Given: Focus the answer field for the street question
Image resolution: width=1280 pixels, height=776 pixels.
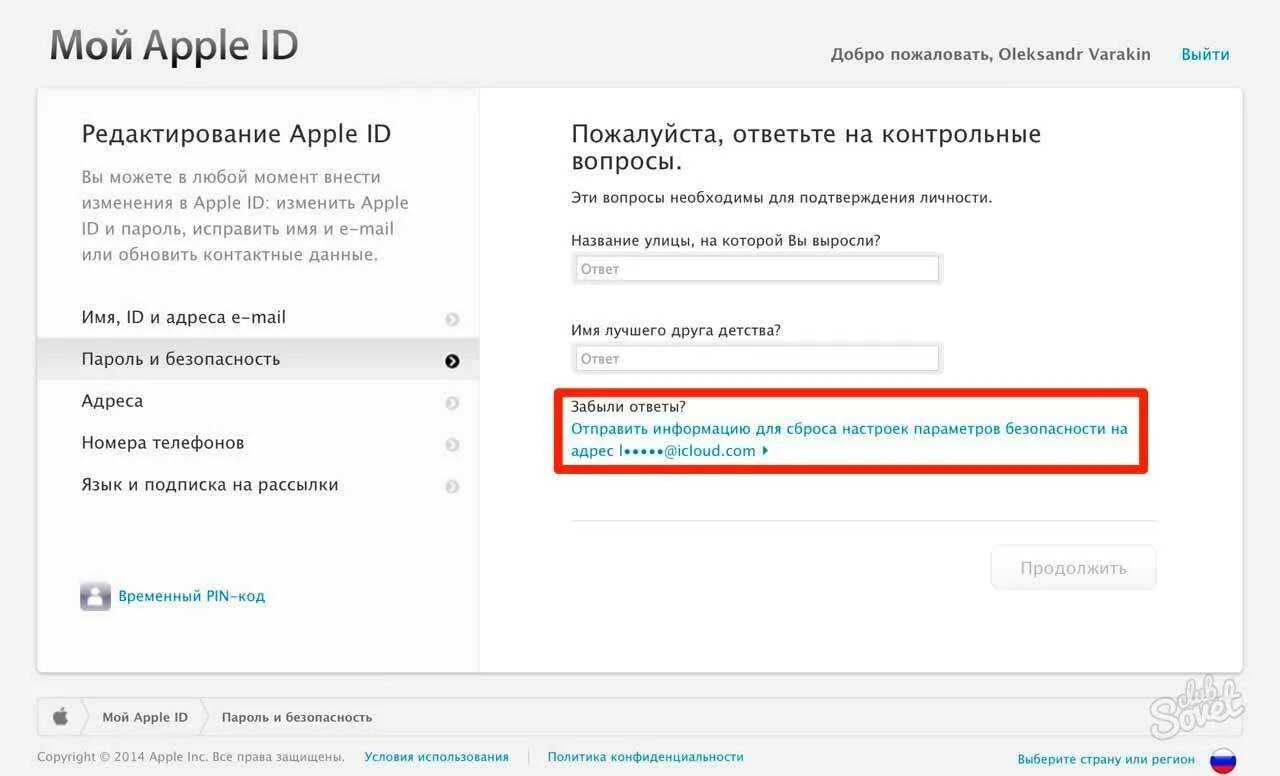Looking at the screenshot, I should pos(757,268).
